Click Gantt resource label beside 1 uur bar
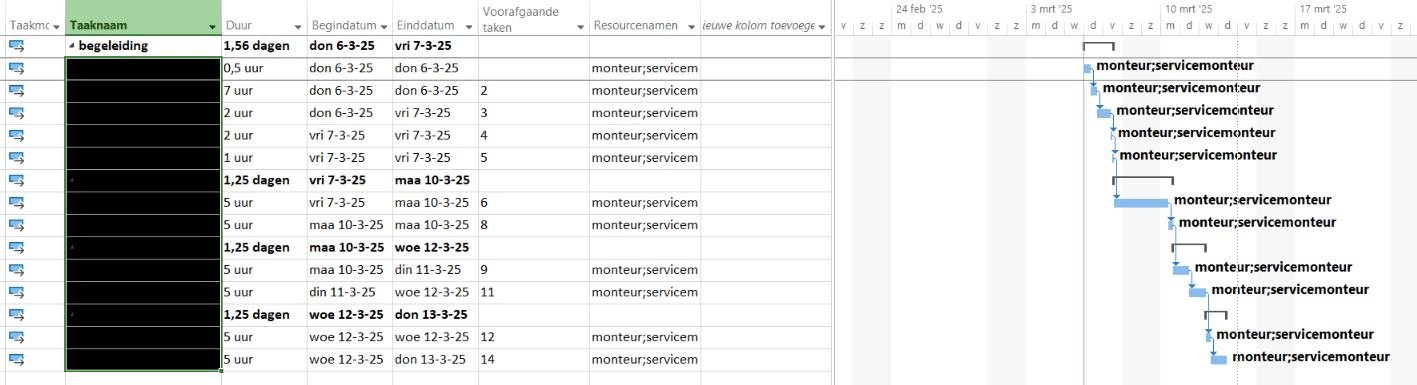The image size is (1417, 385). (x=1198, y=155)
